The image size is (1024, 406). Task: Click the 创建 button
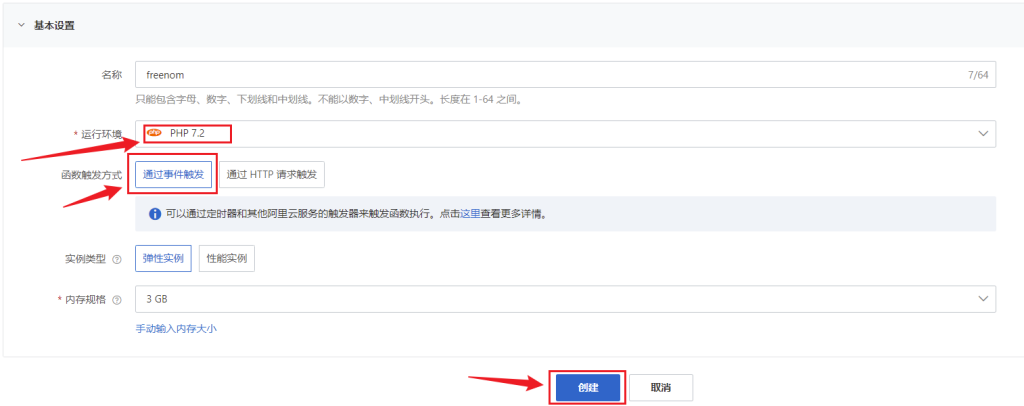point(588,387)
